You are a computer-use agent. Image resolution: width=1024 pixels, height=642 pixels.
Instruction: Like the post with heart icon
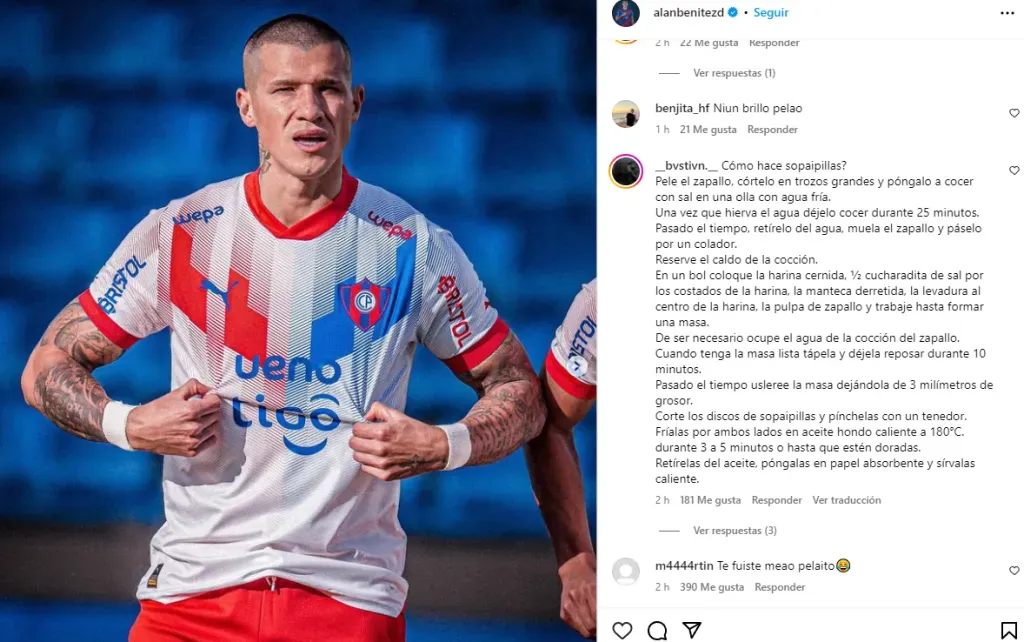[622, 630]
